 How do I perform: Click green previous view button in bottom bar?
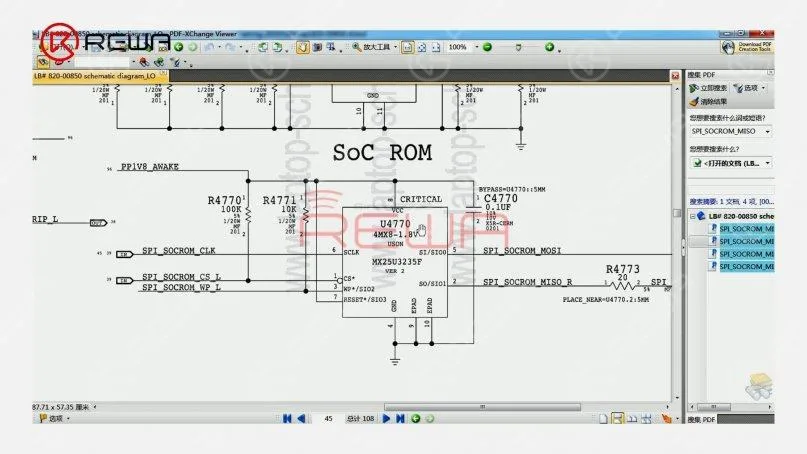point(416,418)
